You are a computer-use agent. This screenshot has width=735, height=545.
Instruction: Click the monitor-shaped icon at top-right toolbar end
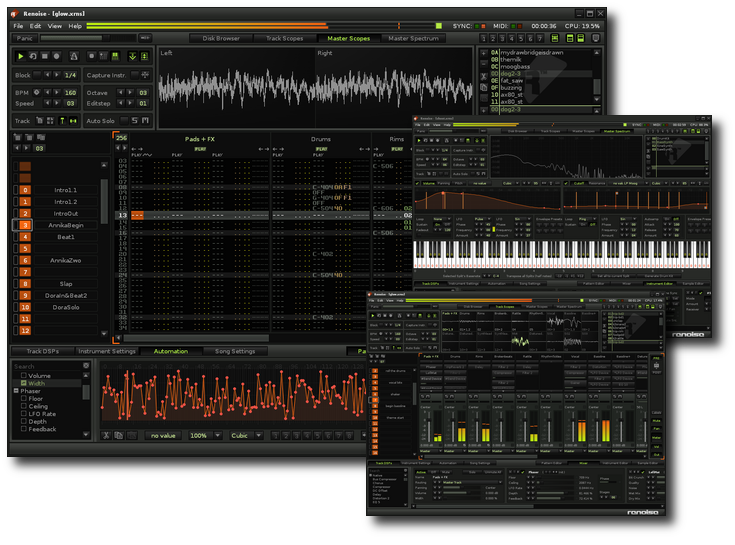596,38
